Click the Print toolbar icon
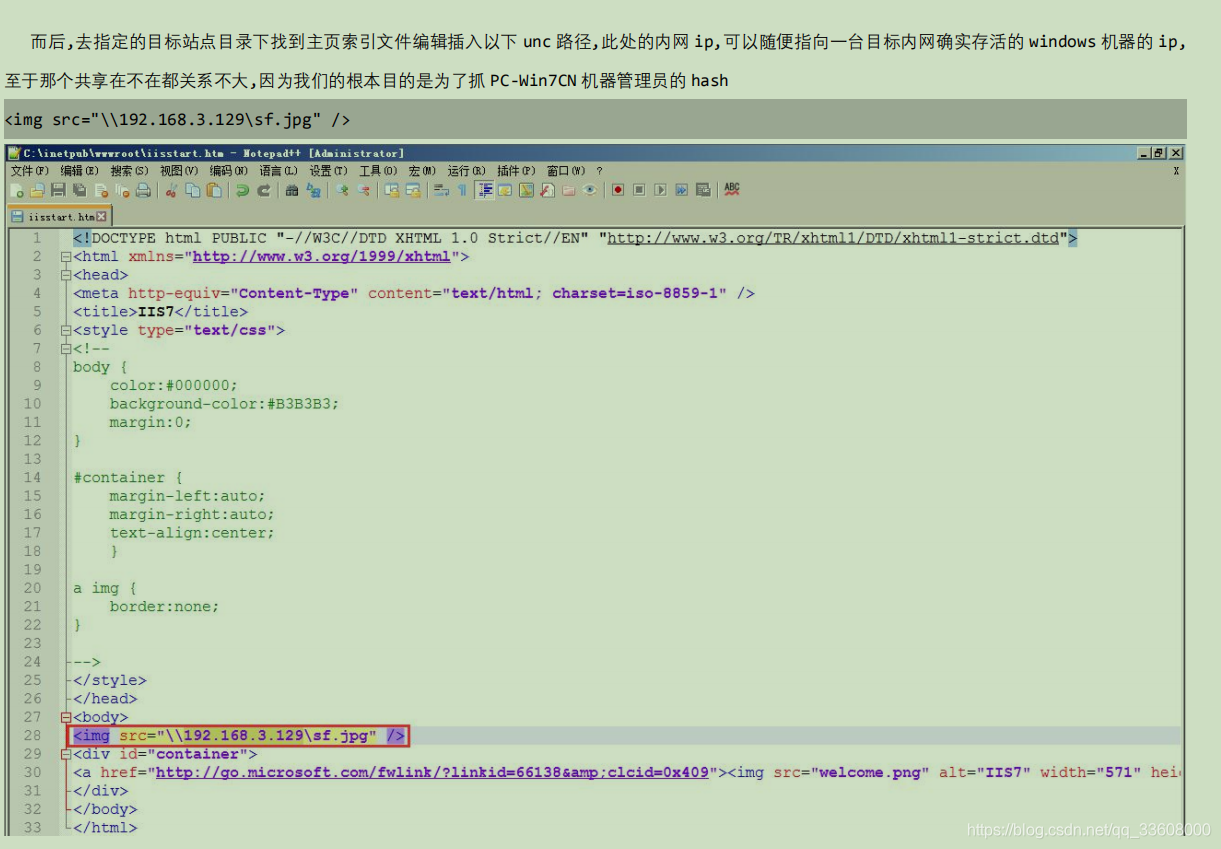This screenshot has height=849, width=1221. [x=143, y=190]
